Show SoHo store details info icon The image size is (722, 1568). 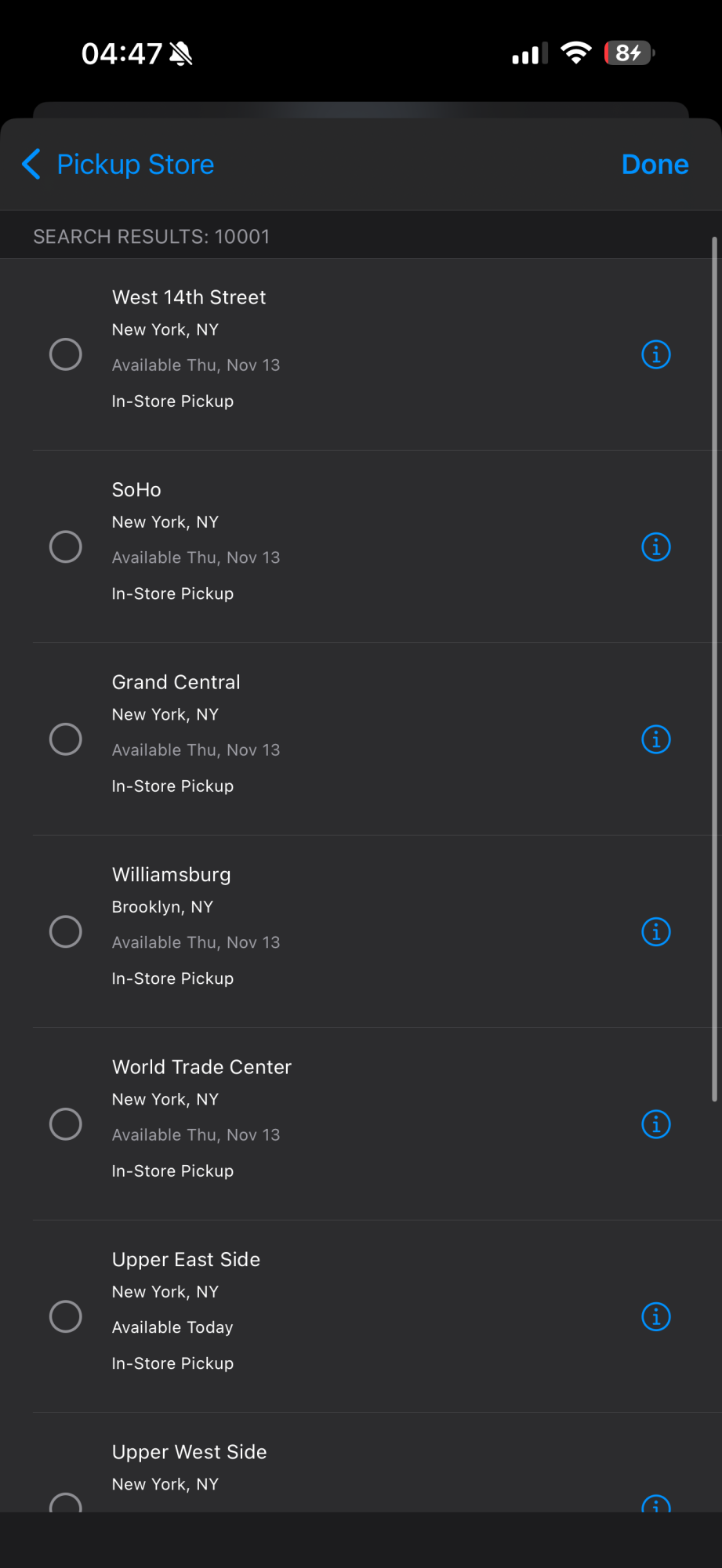point(655,546)
